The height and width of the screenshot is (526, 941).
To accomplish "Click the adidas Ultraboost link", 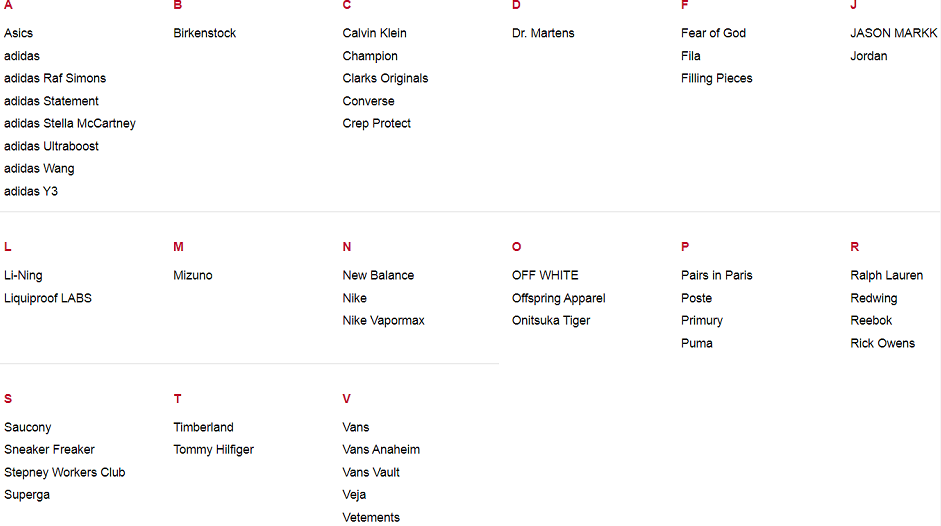I will [x=51, y=146].
